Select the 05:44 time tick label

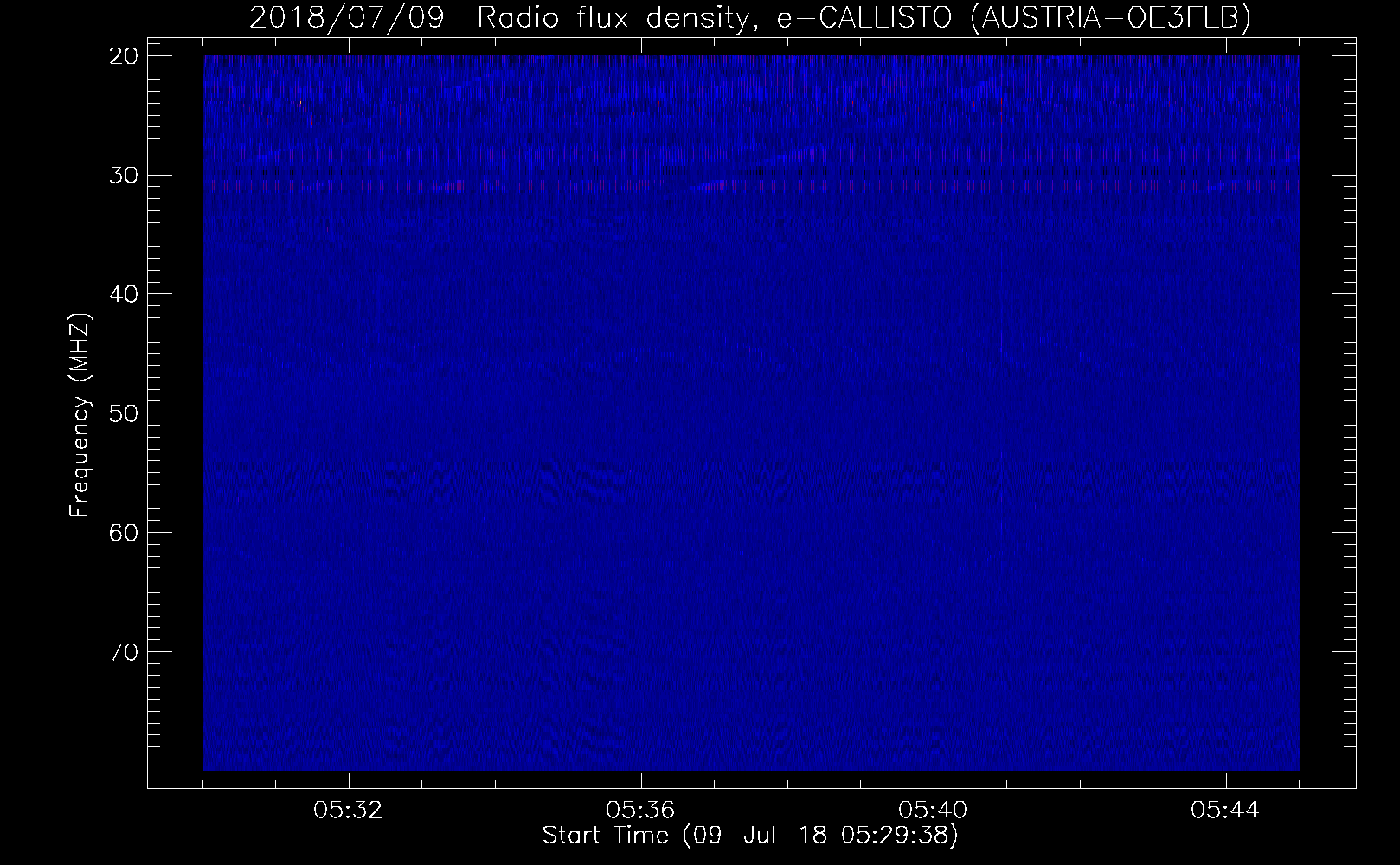click(1226, 811)
